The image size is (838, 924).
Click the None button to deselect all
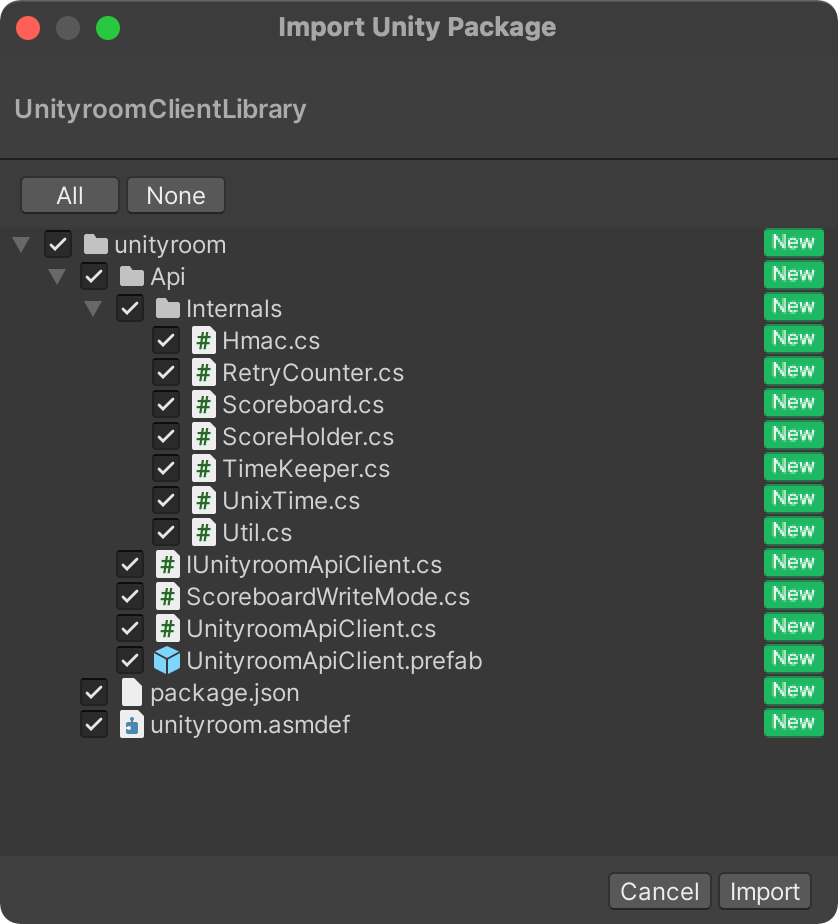176,195
